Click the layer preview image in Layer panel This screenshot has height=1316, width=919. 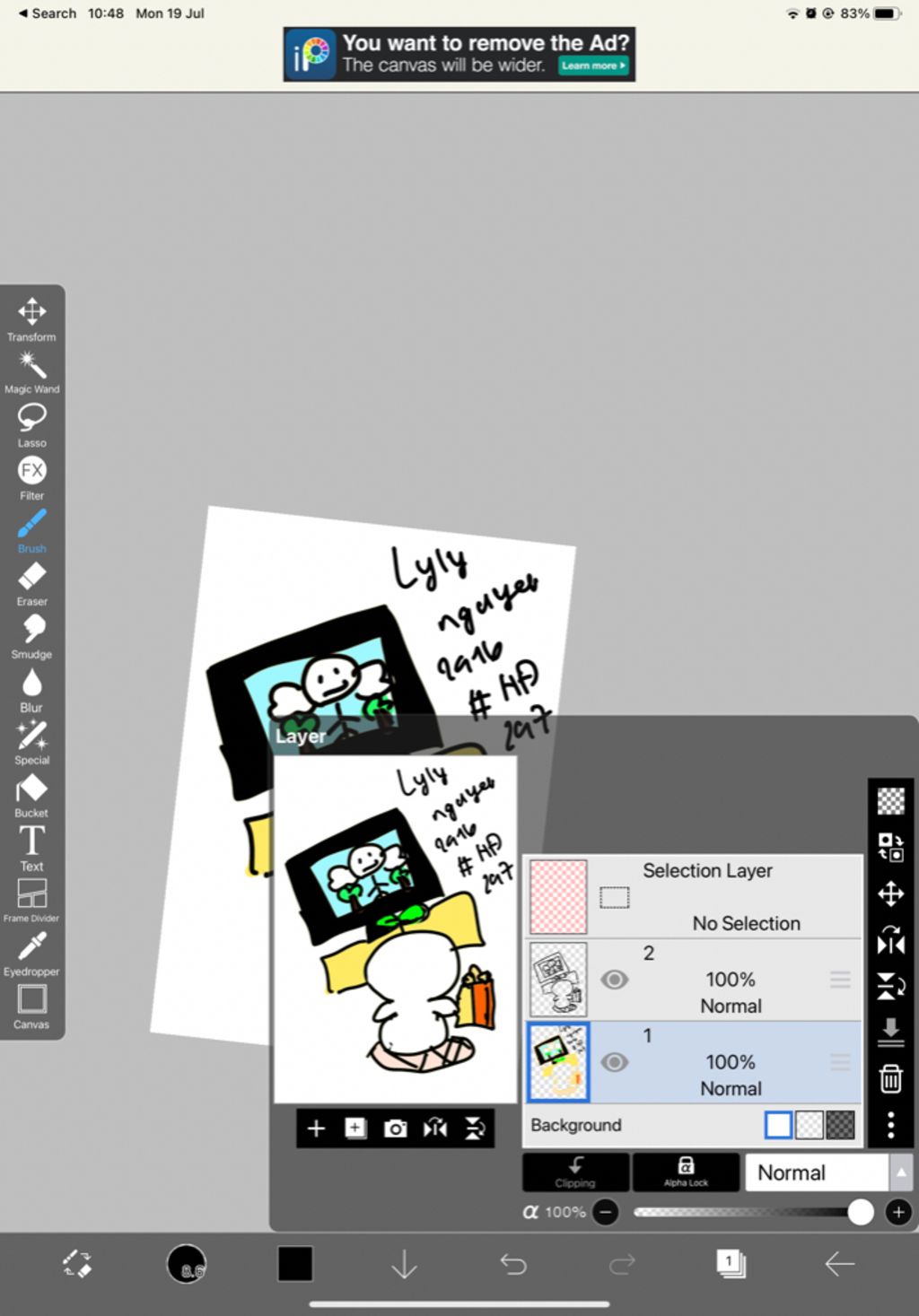395,928
